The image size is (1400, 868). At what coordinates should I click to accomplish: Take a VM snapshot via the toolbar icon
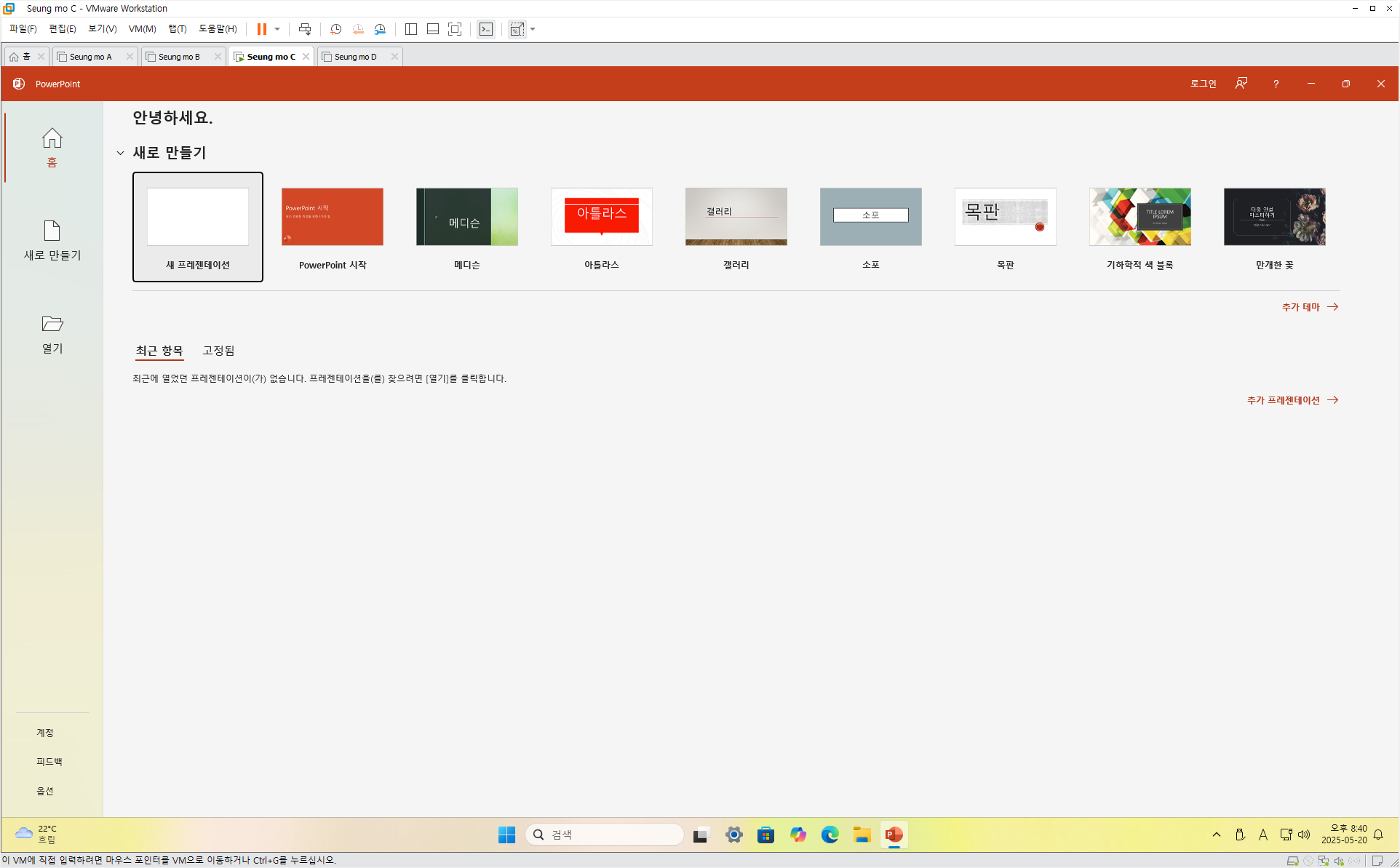(335, 29)
